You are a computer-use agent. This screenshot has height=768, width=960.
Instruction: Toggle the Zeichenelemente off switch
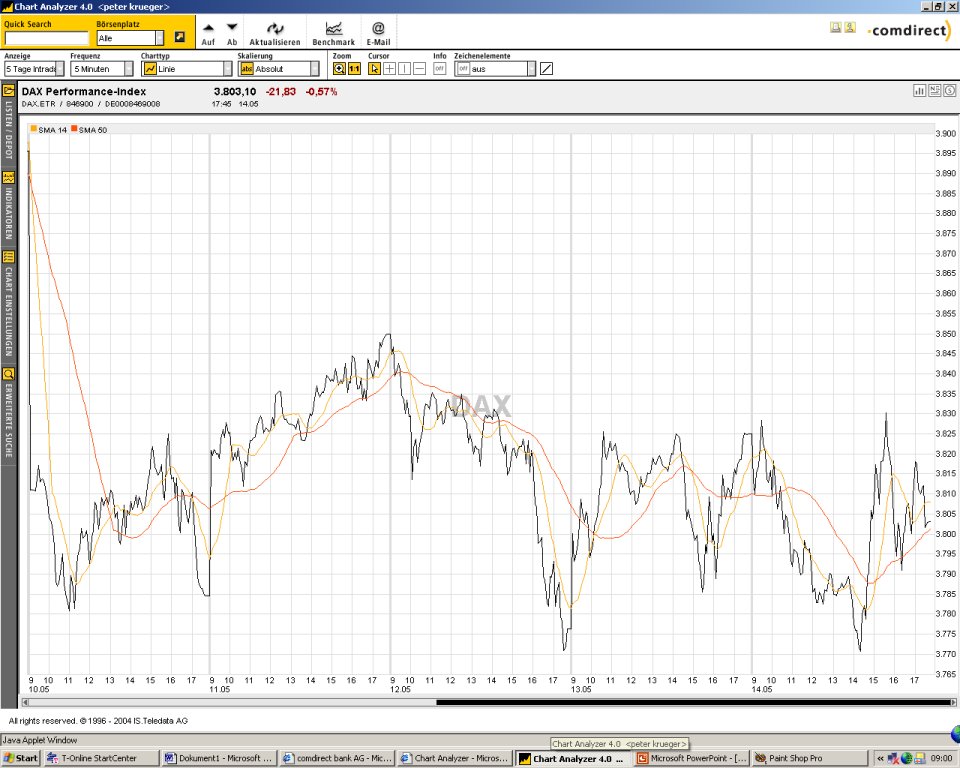(x=463, y=69)
